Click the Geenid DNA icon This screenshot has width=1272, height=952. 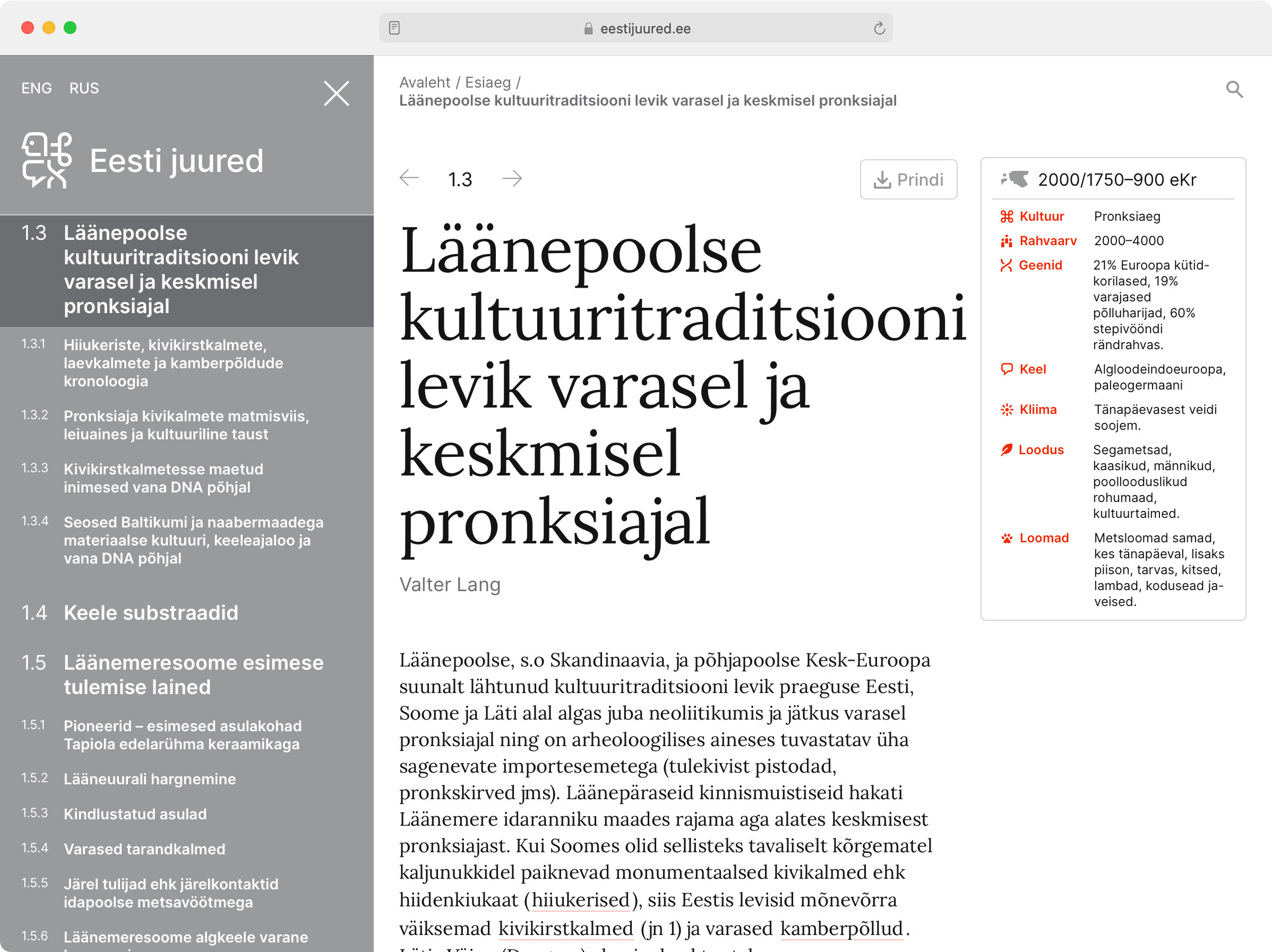[1005, 265]
